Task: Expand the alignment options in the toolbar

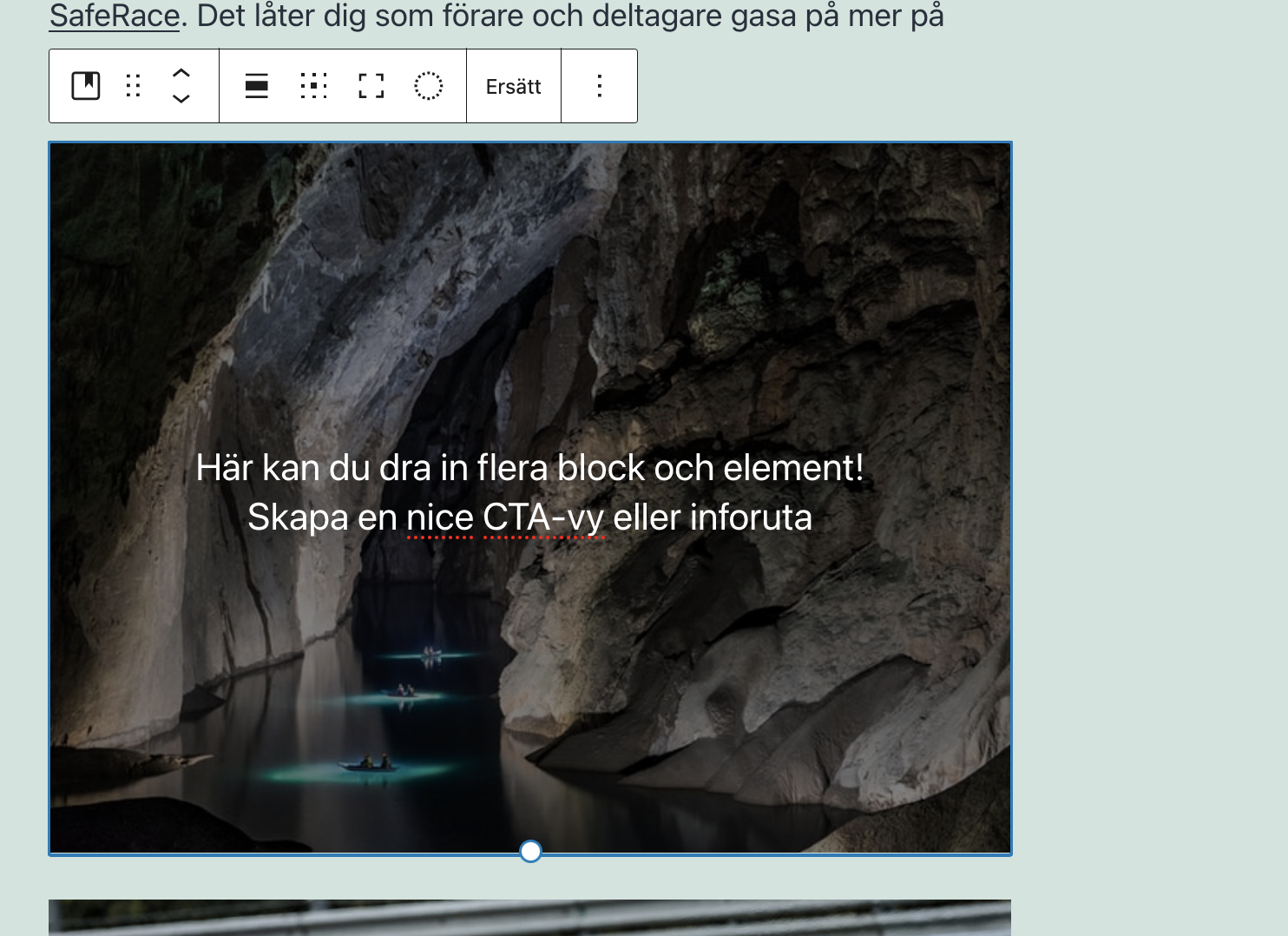Action: (257, 85)
